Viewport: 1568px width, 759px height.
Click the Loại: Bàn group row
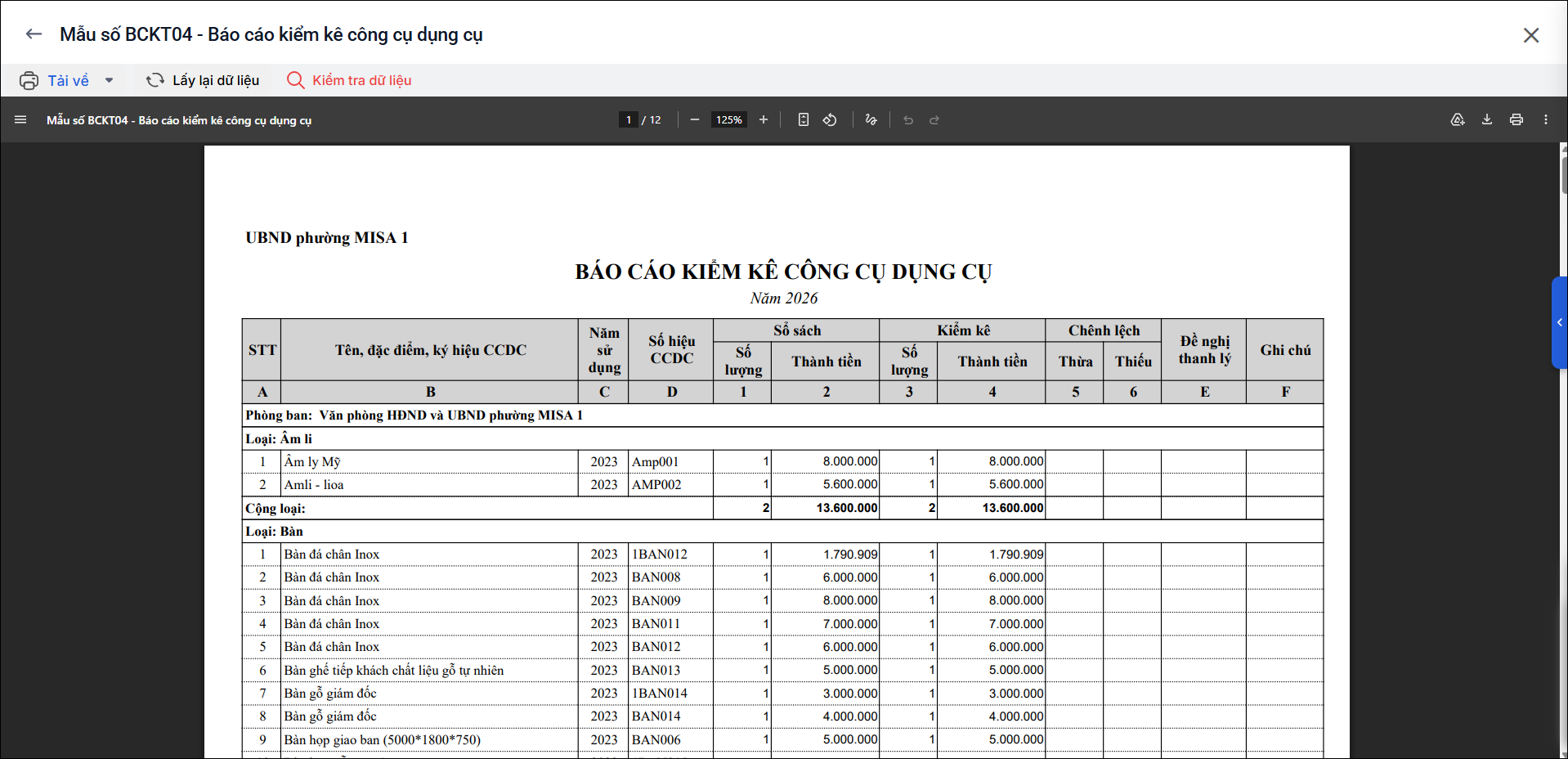[782, 532]
